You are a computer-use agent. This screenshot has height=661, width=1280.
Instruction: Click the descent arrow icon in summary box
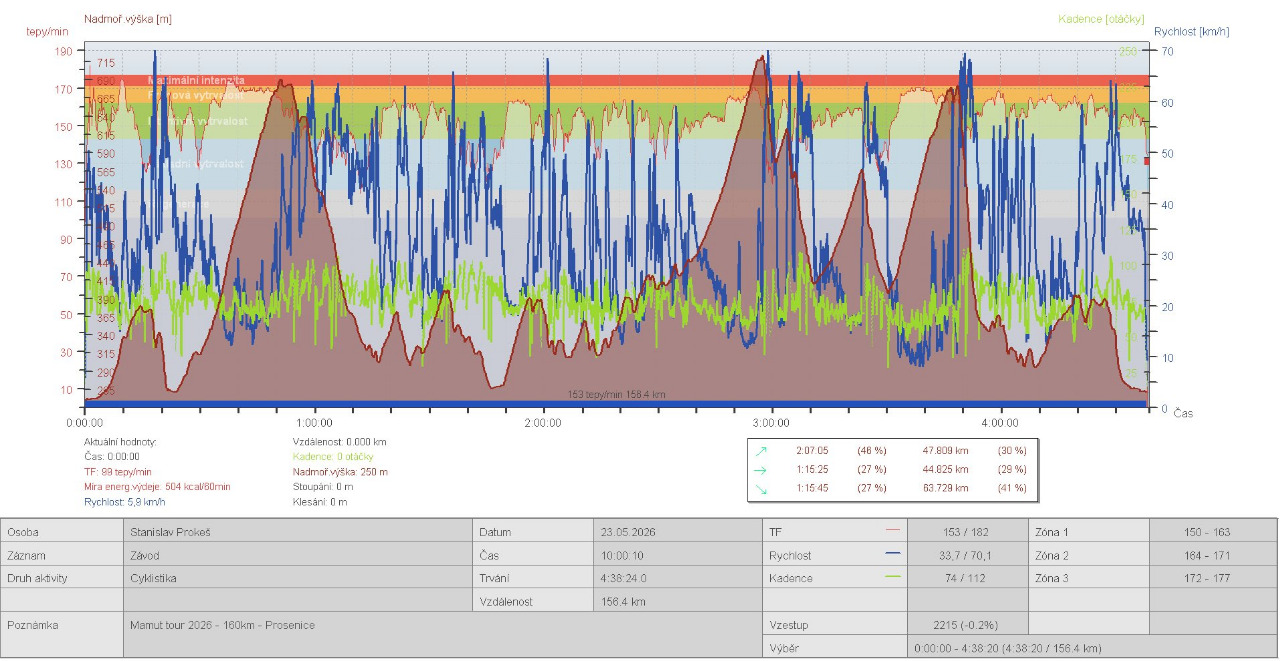click(x=762, y=487)
